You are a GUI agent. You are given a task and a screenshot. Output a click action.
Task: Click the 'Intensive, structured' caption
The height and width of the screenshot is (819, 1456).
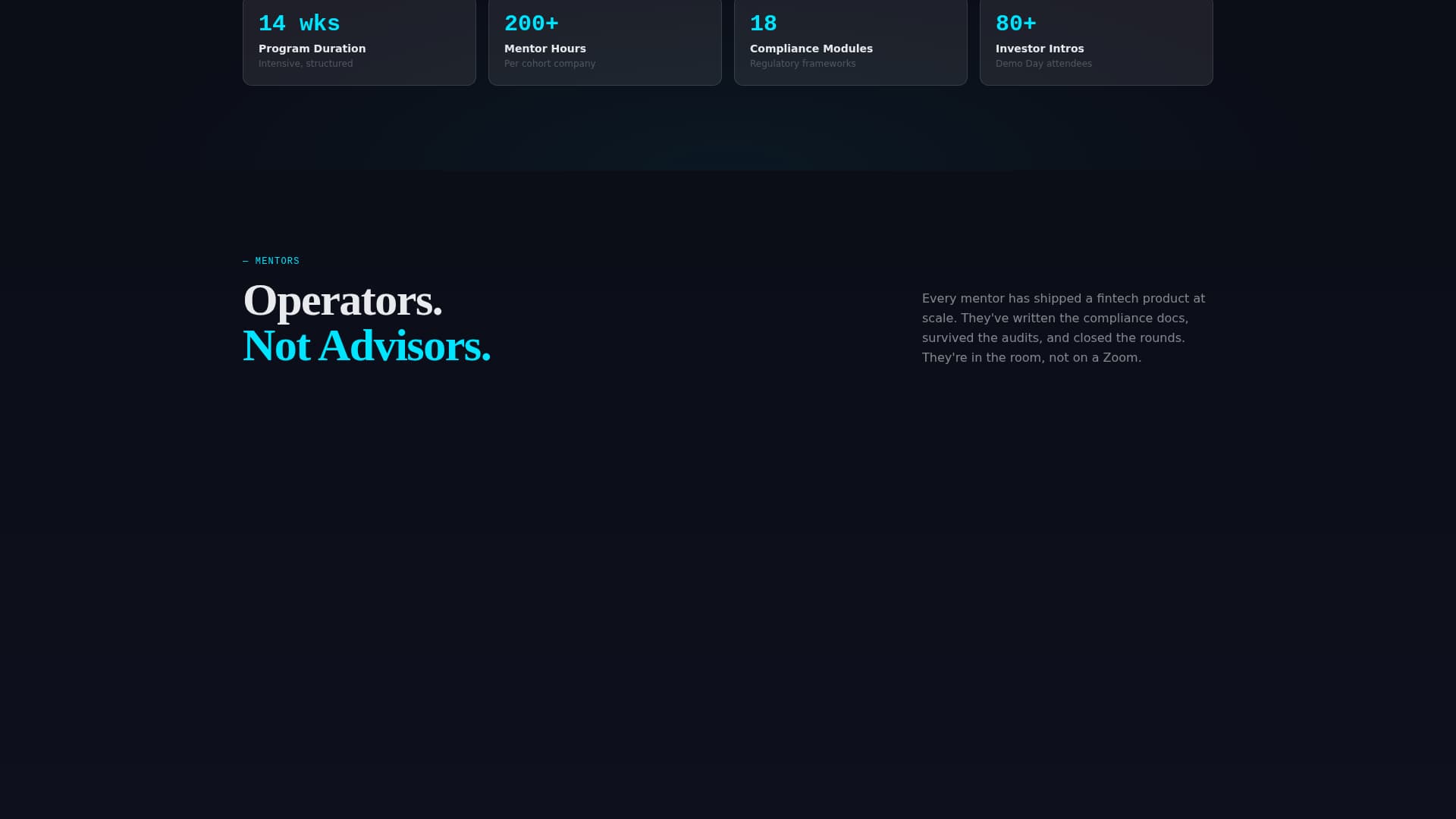[x=306, y=64]
